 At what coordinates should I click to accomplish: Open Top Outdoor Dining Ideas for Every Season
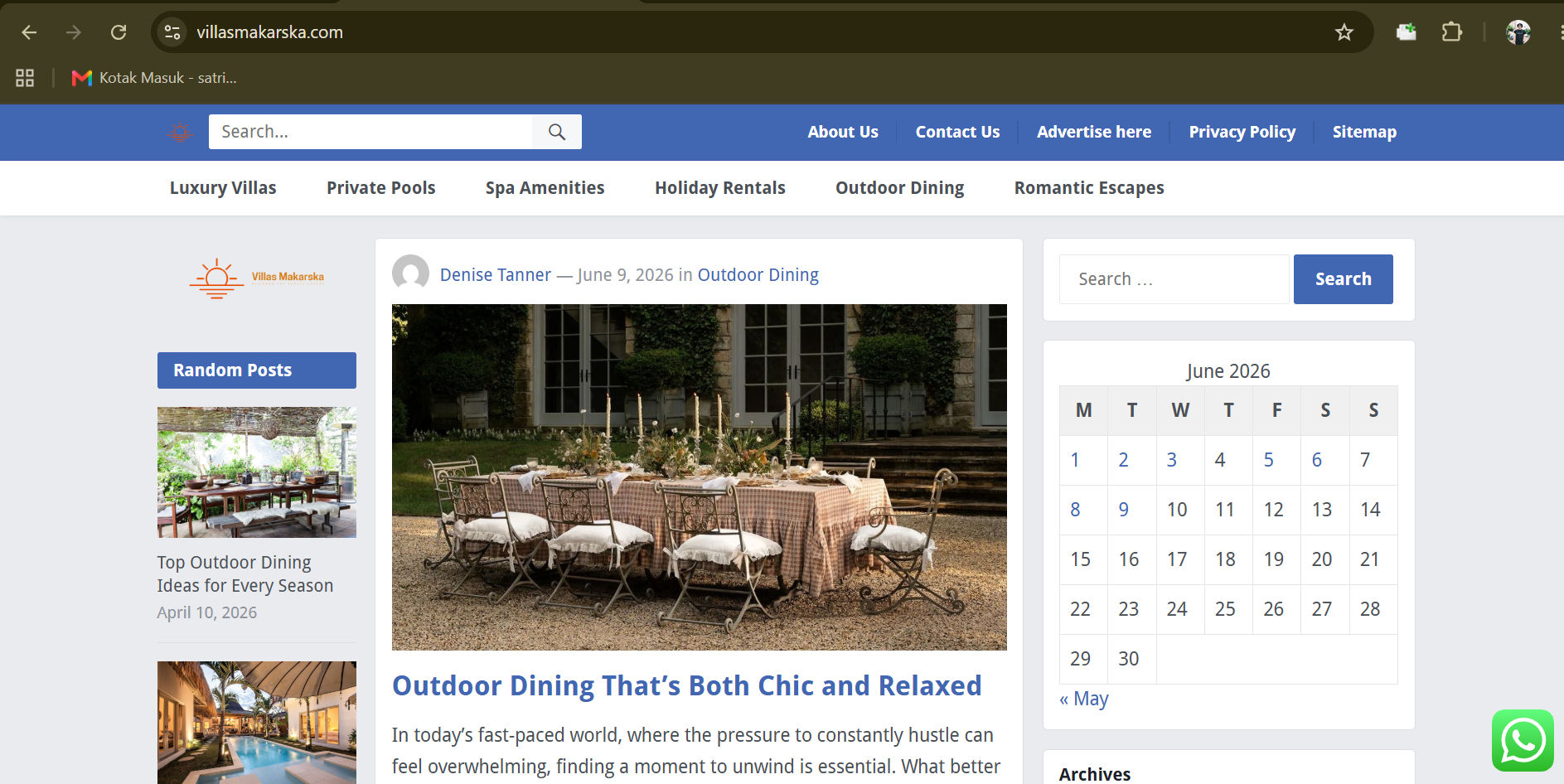click(245, 573)
